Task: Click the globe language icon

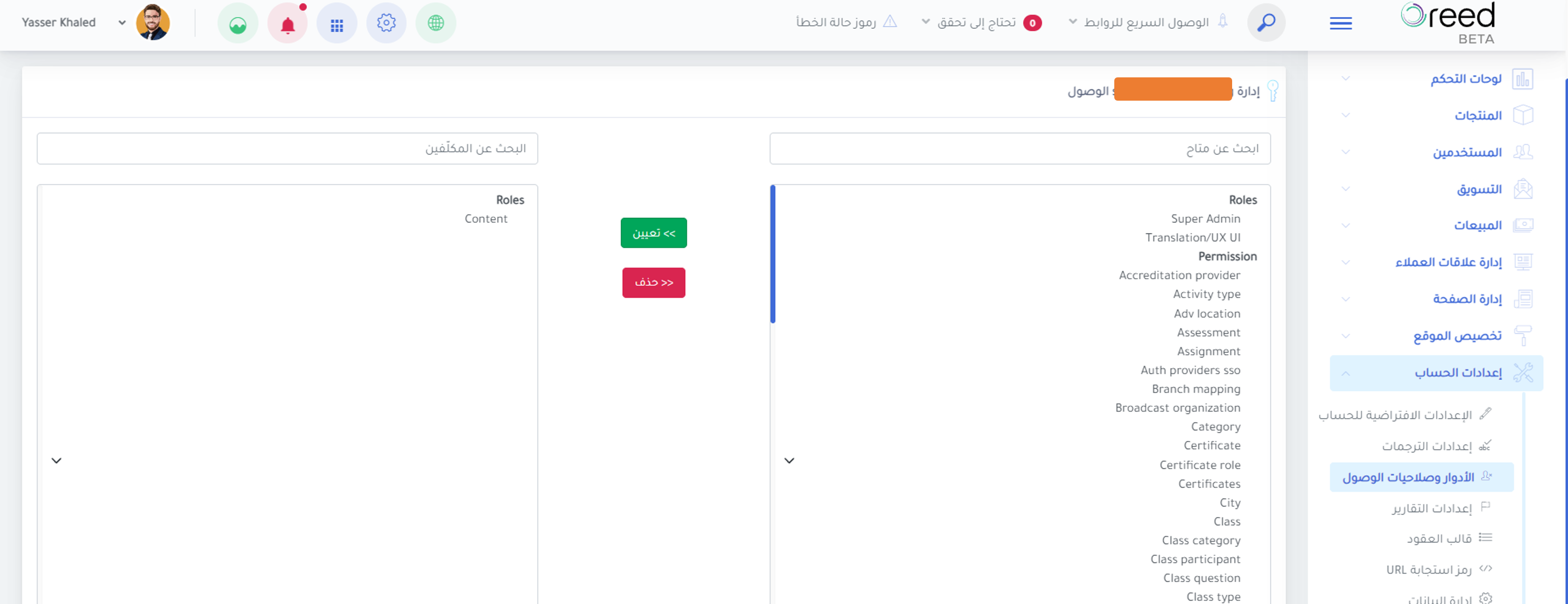Action: coord(436,23)
